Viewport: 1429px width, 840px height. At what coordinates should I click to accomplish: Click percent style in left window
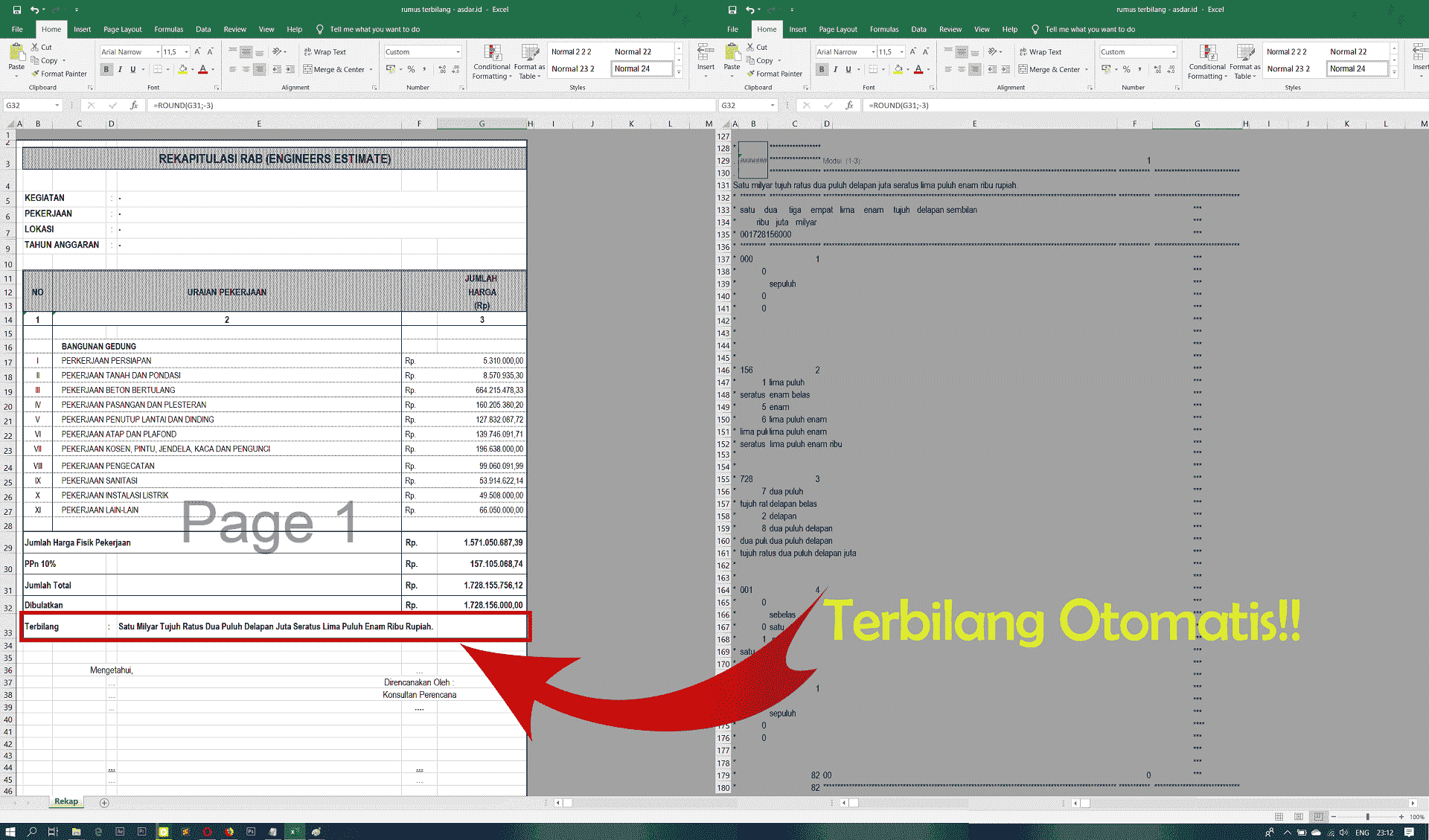tap(411, 69)
